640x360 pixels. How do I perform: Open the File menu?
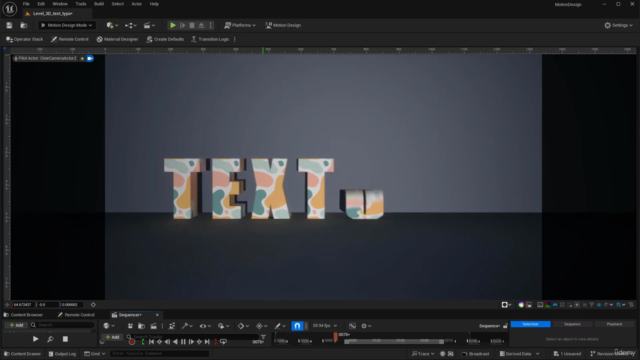click(26, 4)
